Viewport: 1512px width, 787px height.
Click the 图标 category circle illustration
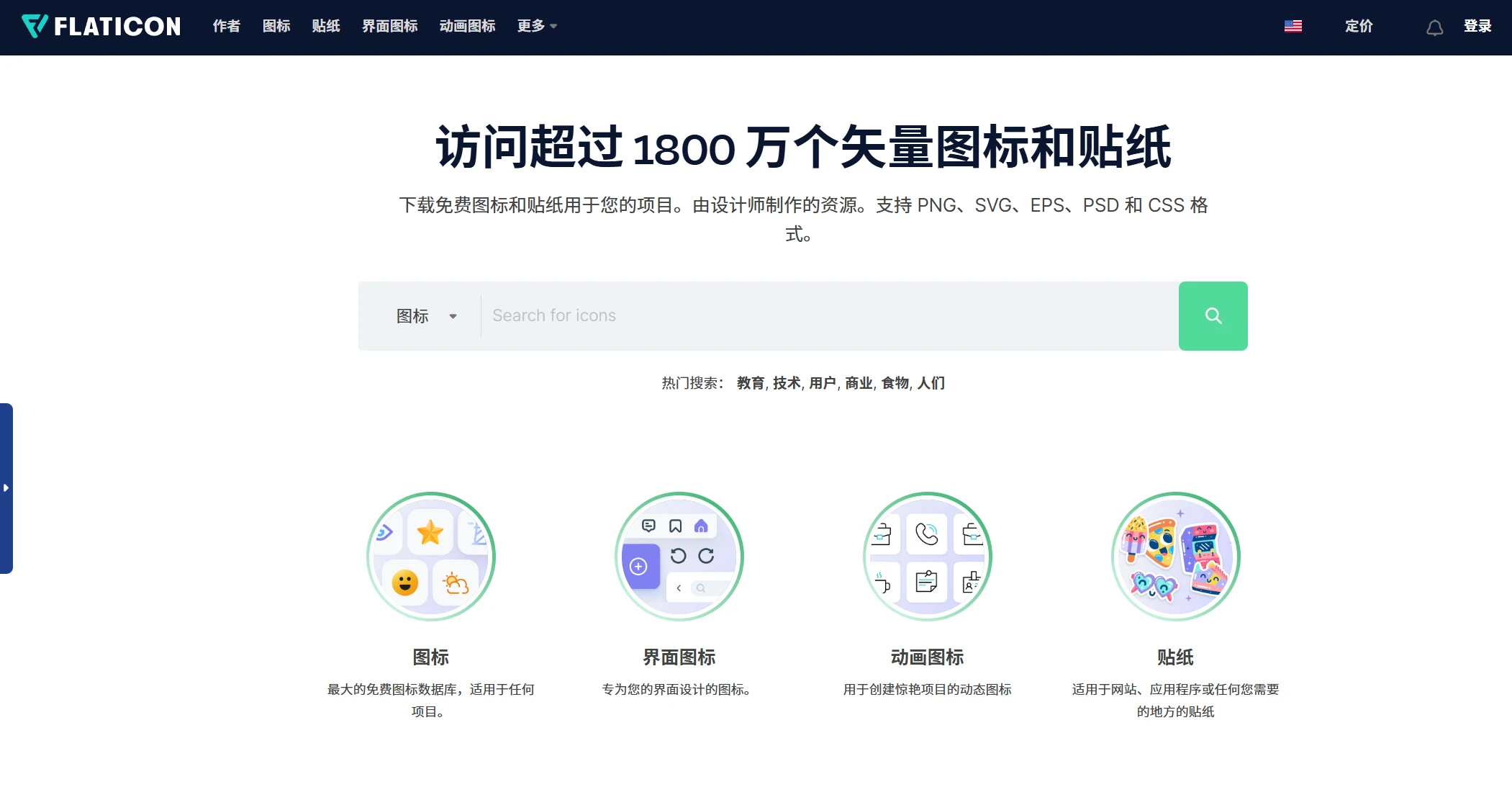[431, 556]
